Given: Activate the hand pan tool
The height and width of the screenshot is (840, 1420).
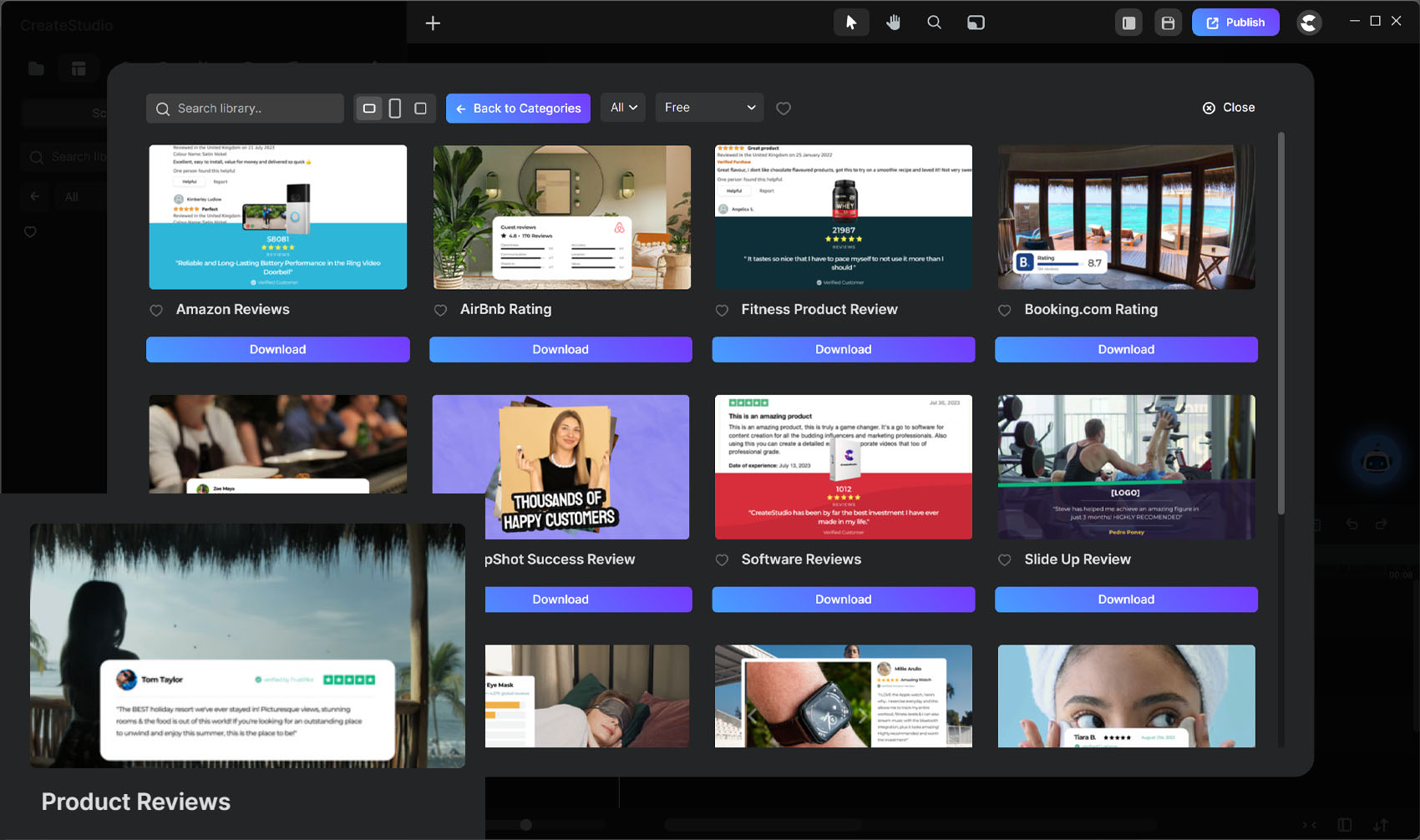Looking at the screenshot, I should click(x=893, y=23).
